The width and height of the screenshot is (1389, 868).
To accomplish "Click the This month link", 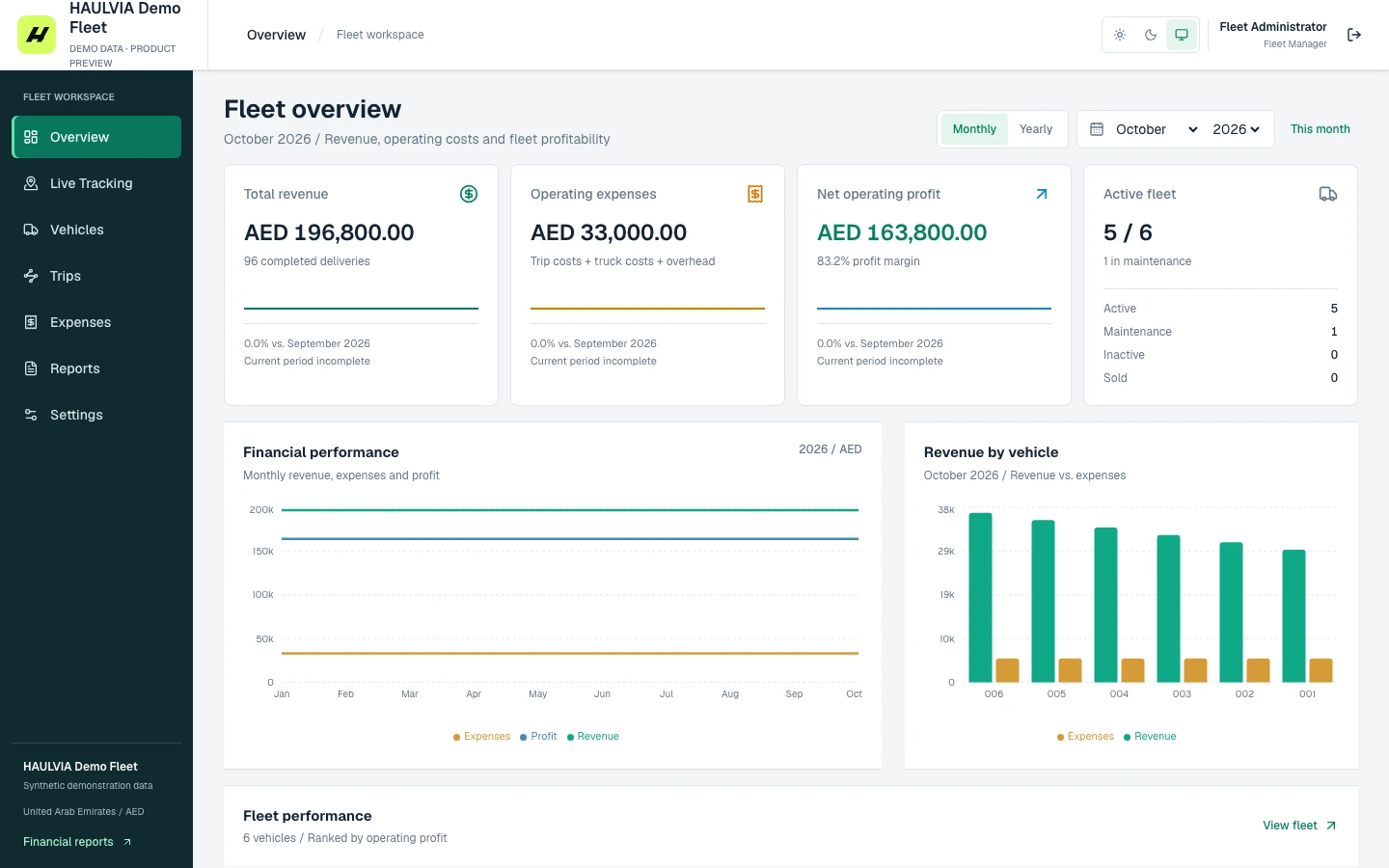I will point(1321,129).
